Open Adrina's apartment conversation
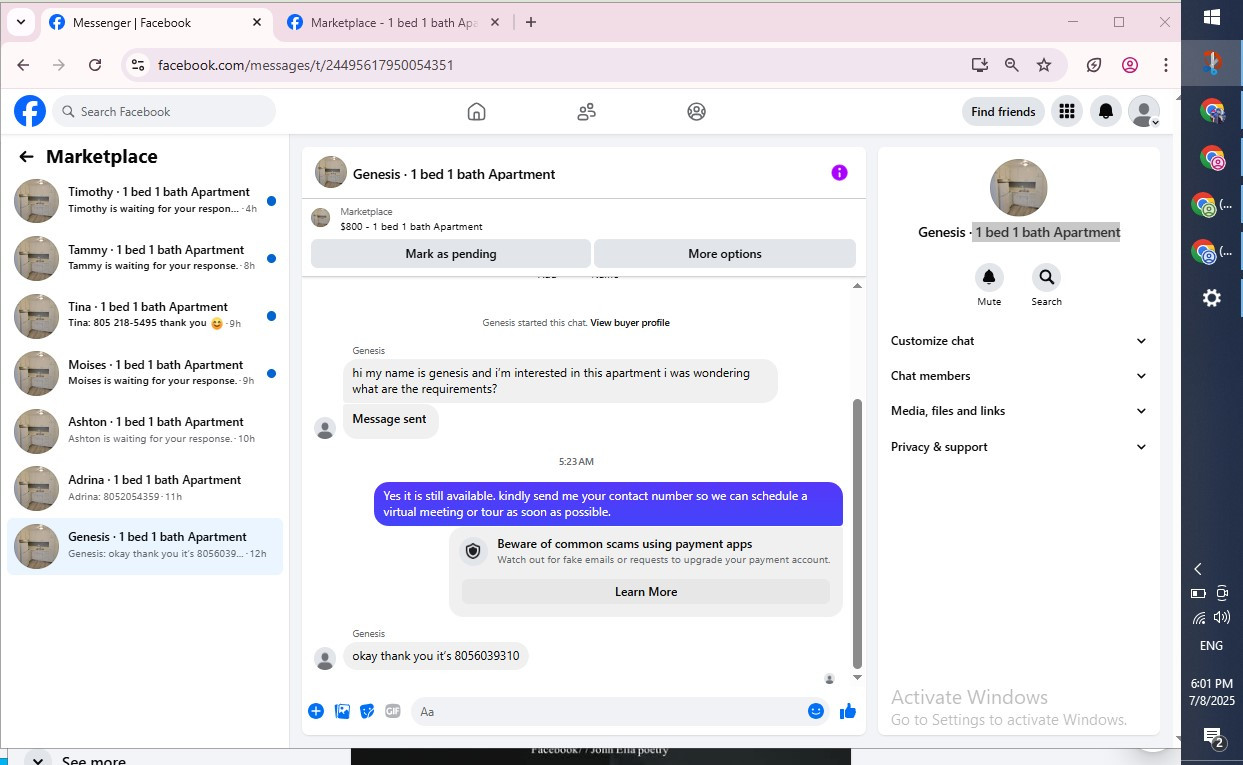Viewport: 1243px width, 765px height. 145,488
